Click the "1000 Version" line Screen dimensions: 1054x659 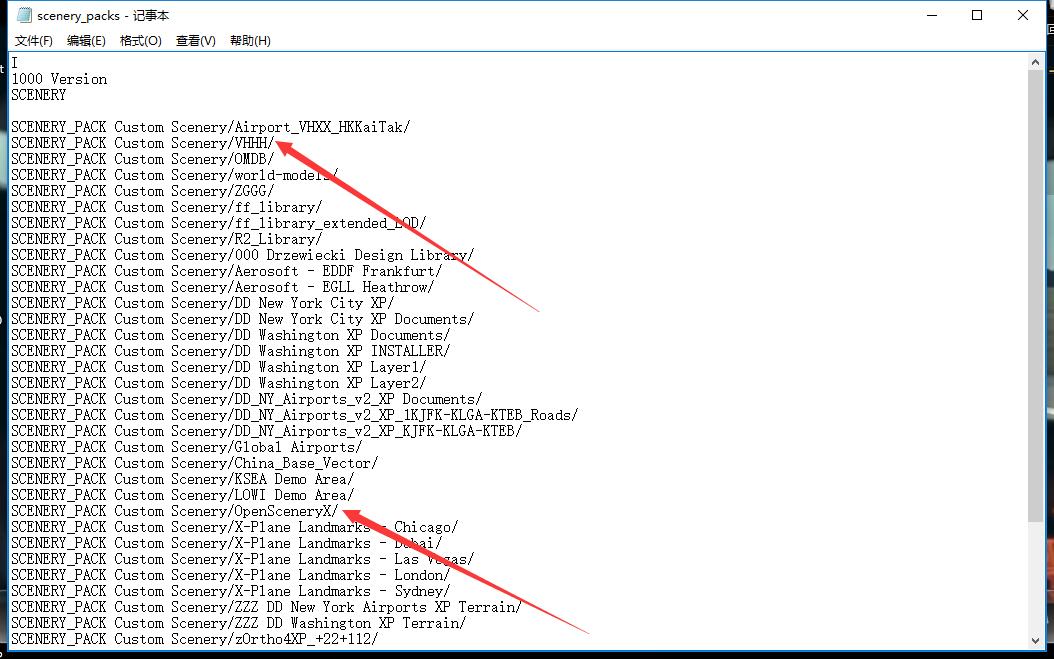(x=59, y=79)
